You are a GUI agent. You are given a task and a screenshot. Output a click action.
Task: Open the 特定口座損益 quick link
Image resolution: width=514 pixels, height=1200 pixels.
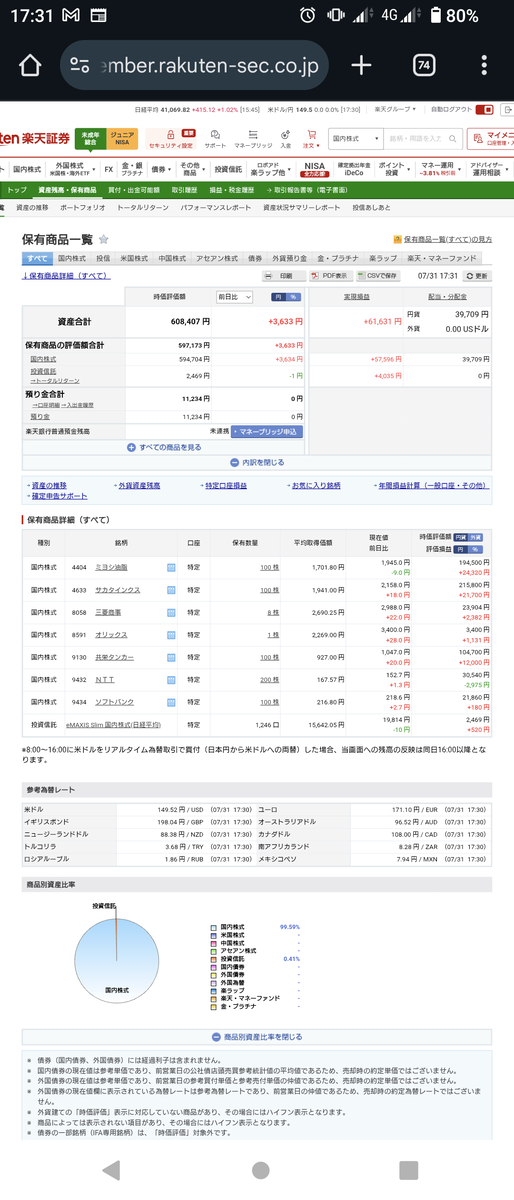[x=226, y=485]
